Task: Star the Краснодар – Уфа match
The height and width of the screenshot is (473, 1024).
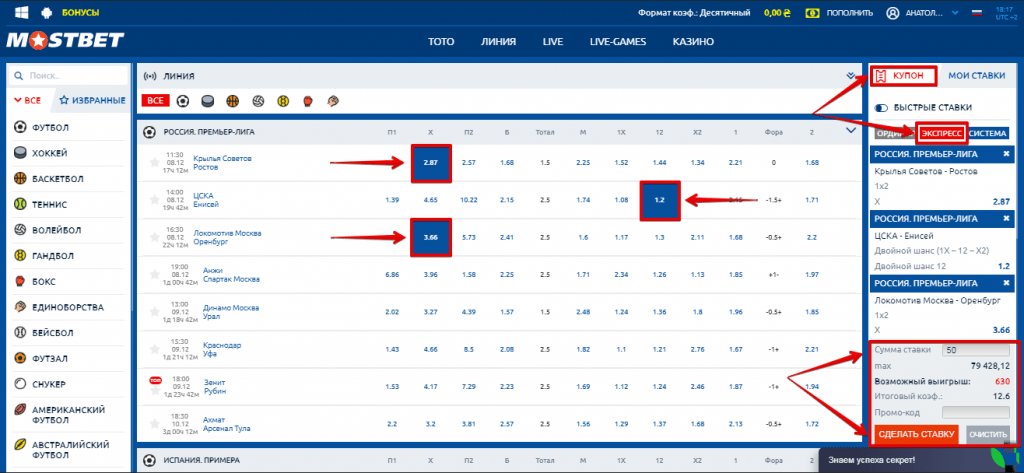Action: coord(155,350)
